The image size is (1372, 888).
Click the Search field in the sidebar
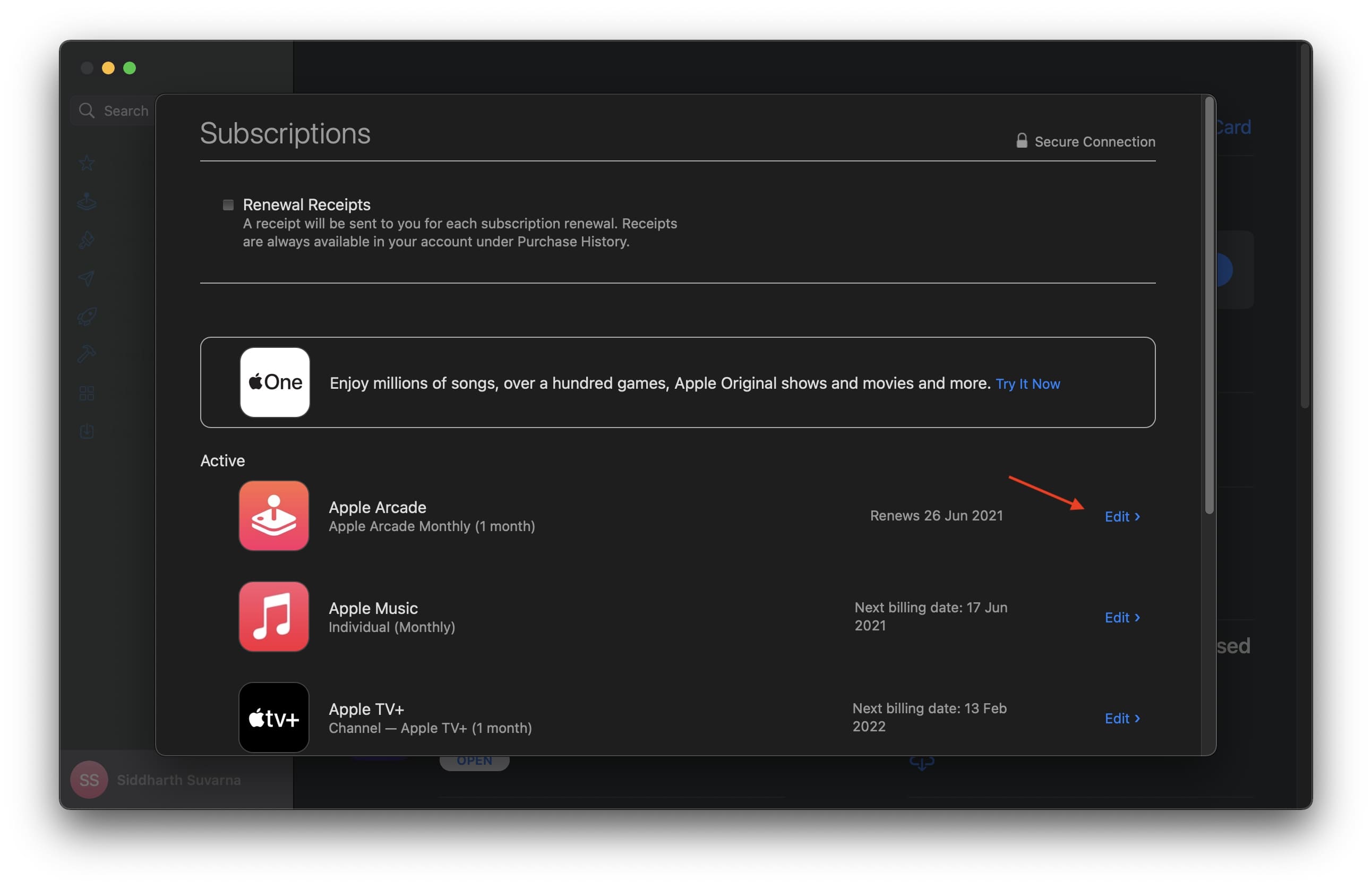click(113, 110)
